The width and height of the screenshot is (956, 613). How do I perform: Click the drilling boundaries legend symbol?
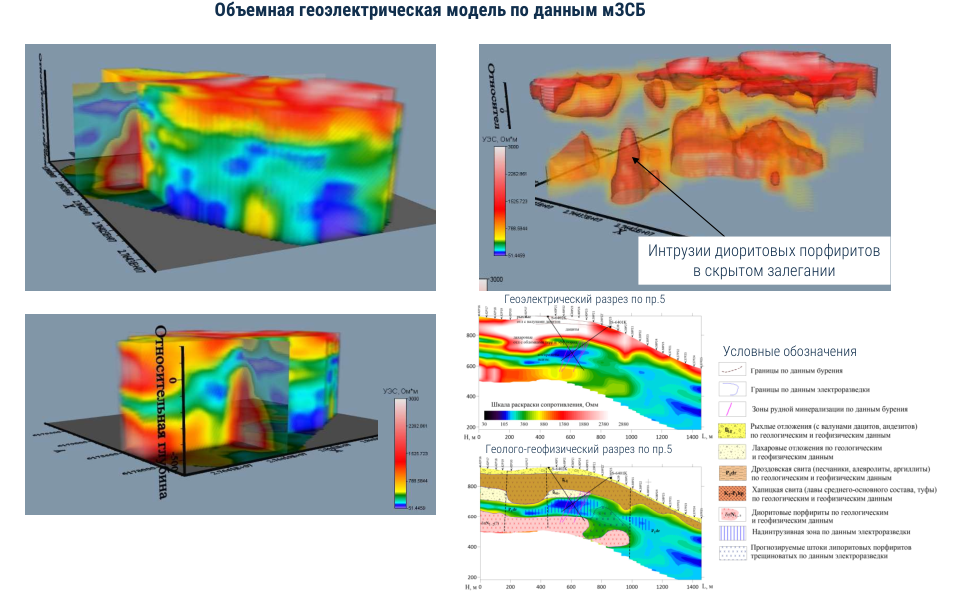click(x=733, y=369)
